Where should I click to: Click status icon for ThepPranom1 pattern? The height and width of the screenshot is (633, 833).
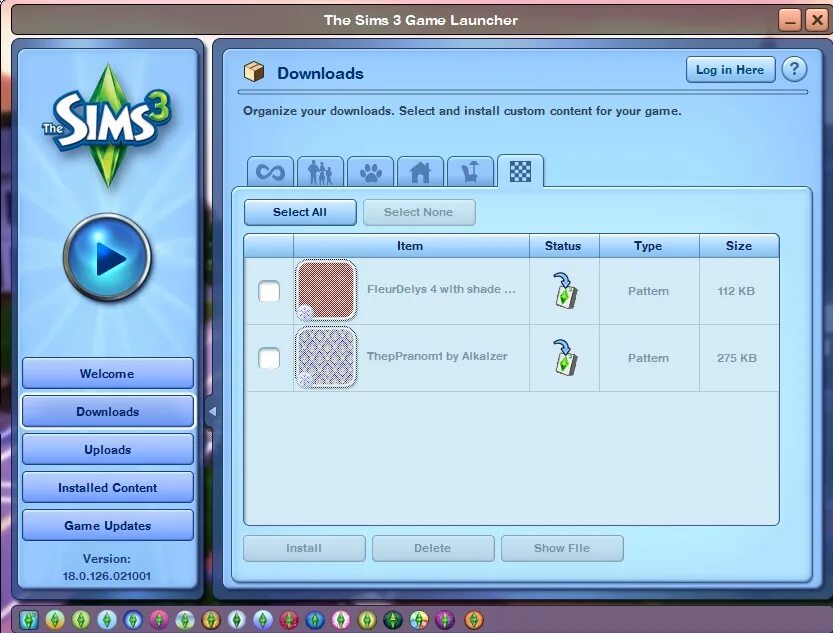pyautogui.click(x=564, y=357)
